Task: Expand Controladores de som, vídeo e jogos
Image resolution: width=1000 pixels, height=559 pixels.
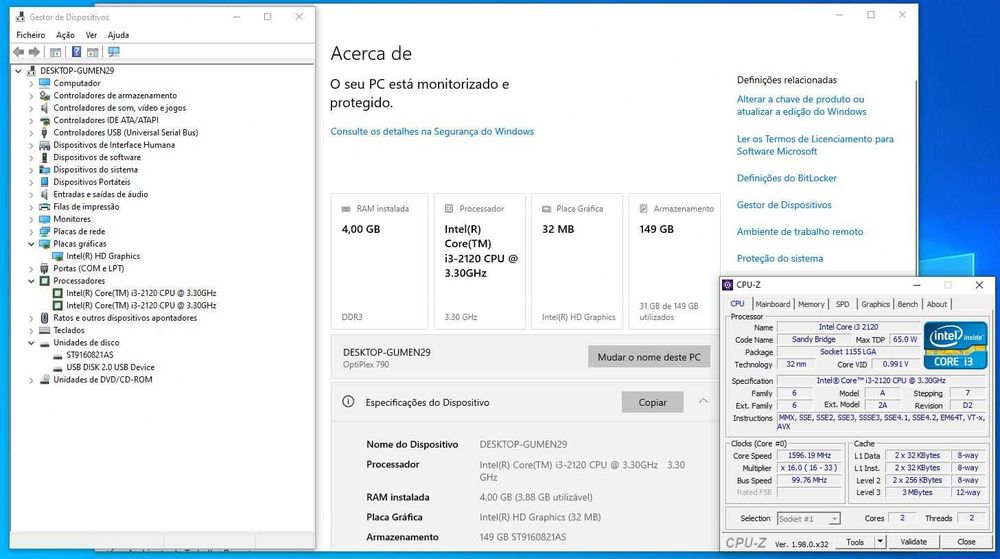Action: pyautogui.click(x=31, y=108)
